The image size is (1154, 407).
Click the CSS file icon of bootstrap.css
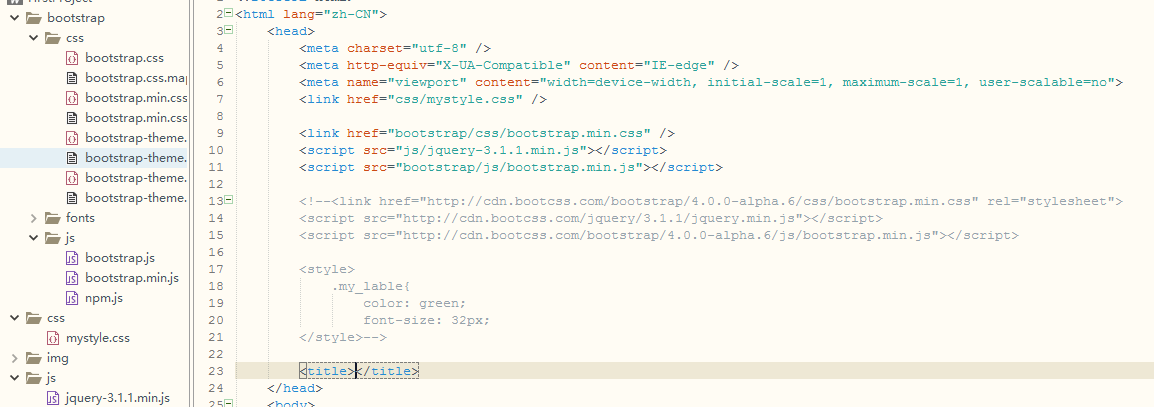(x=72, y=58)
